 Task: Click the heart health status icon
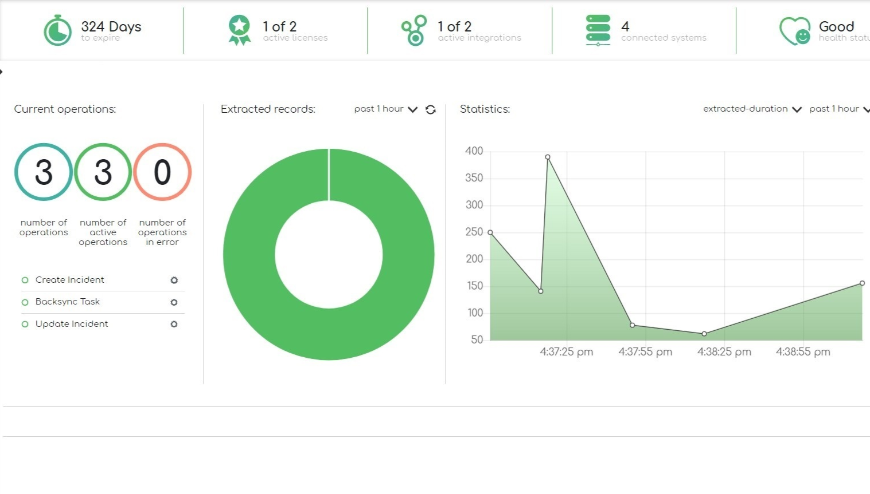[x=794, y=31]
